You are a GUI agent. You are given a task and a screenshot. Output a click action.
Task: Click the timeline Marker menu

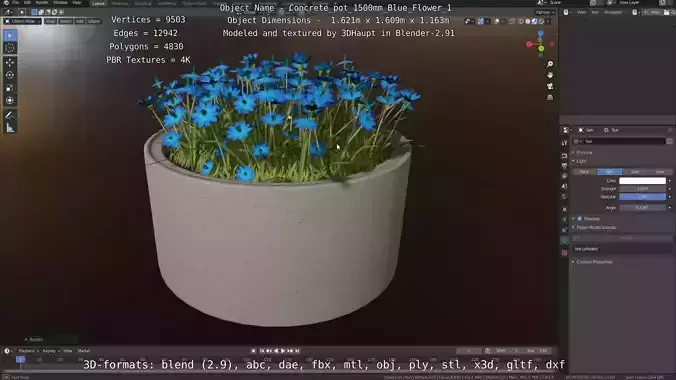84,351
